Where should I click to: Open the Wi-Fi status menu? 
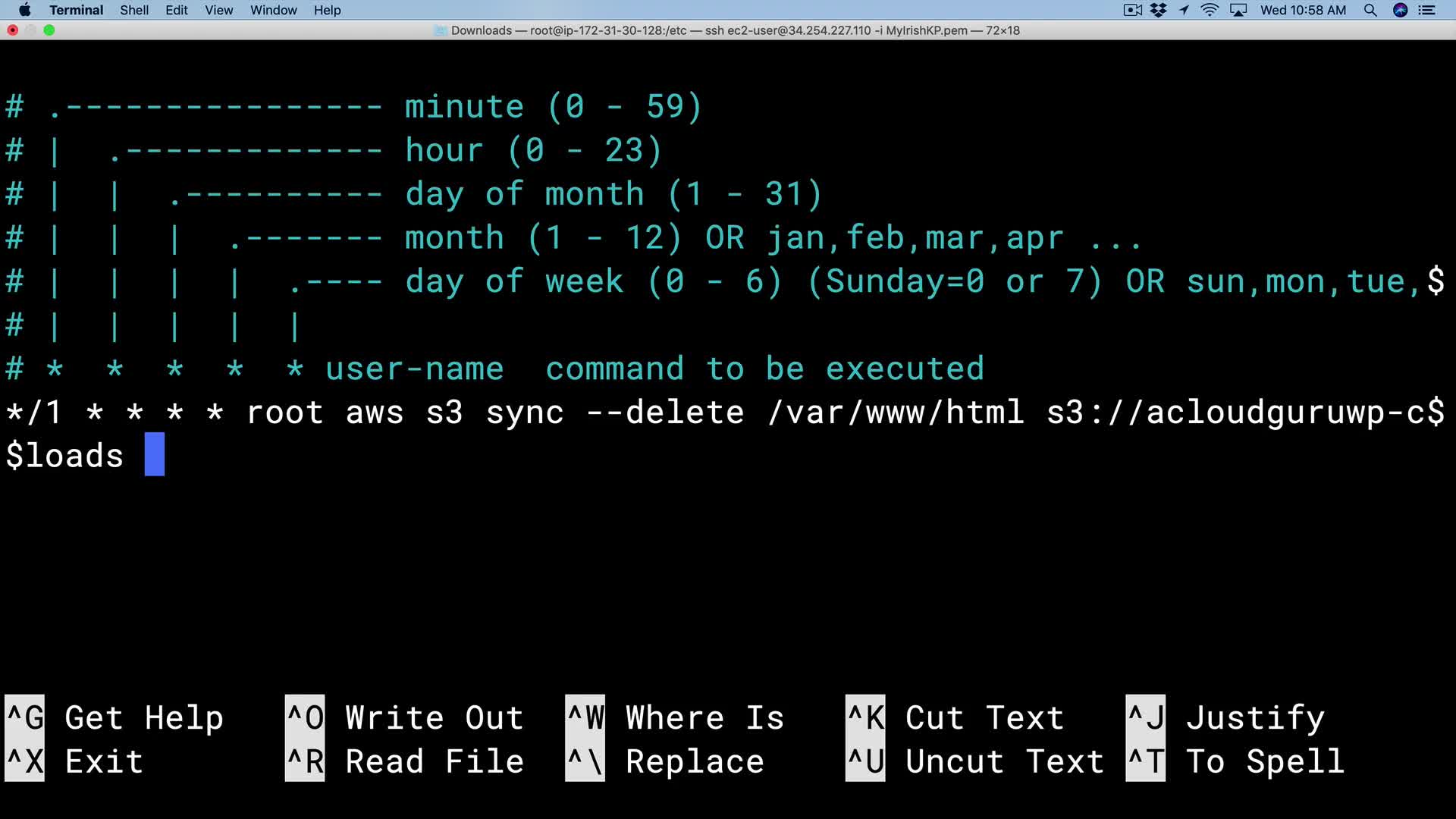point(1210,10)
